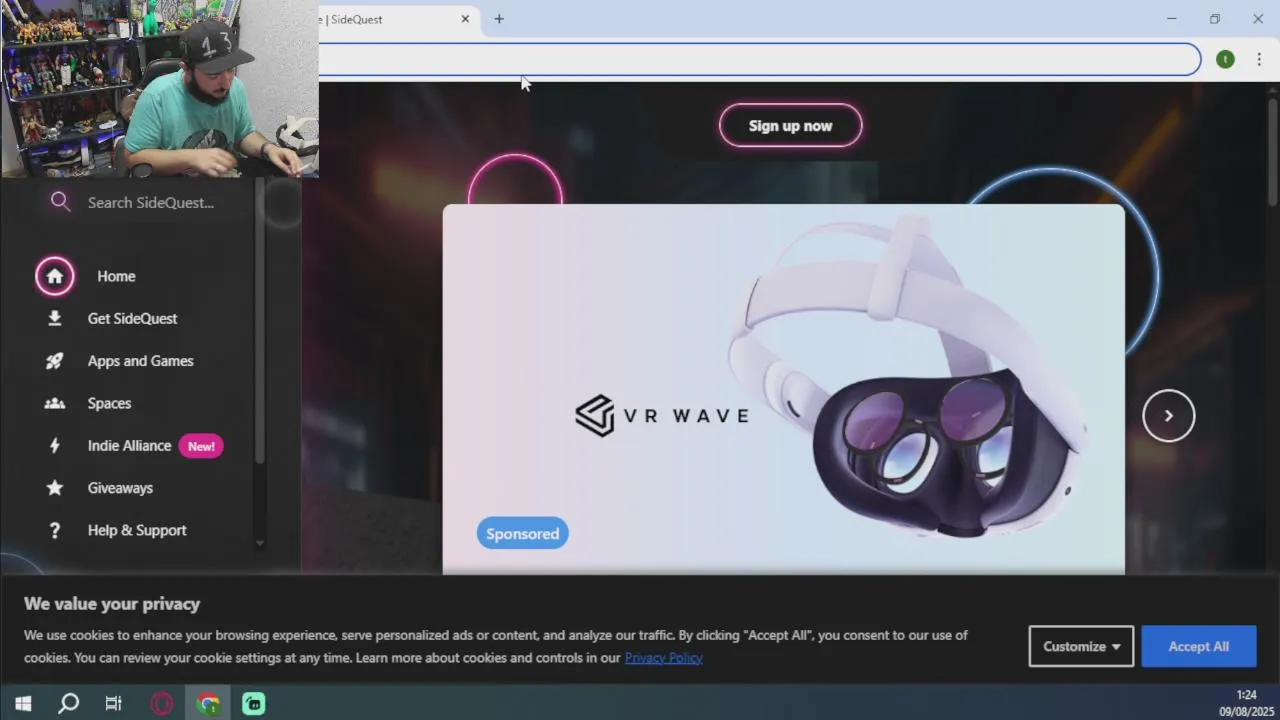
Task: Select the SideQuest tab title
Action: [351, 19]
